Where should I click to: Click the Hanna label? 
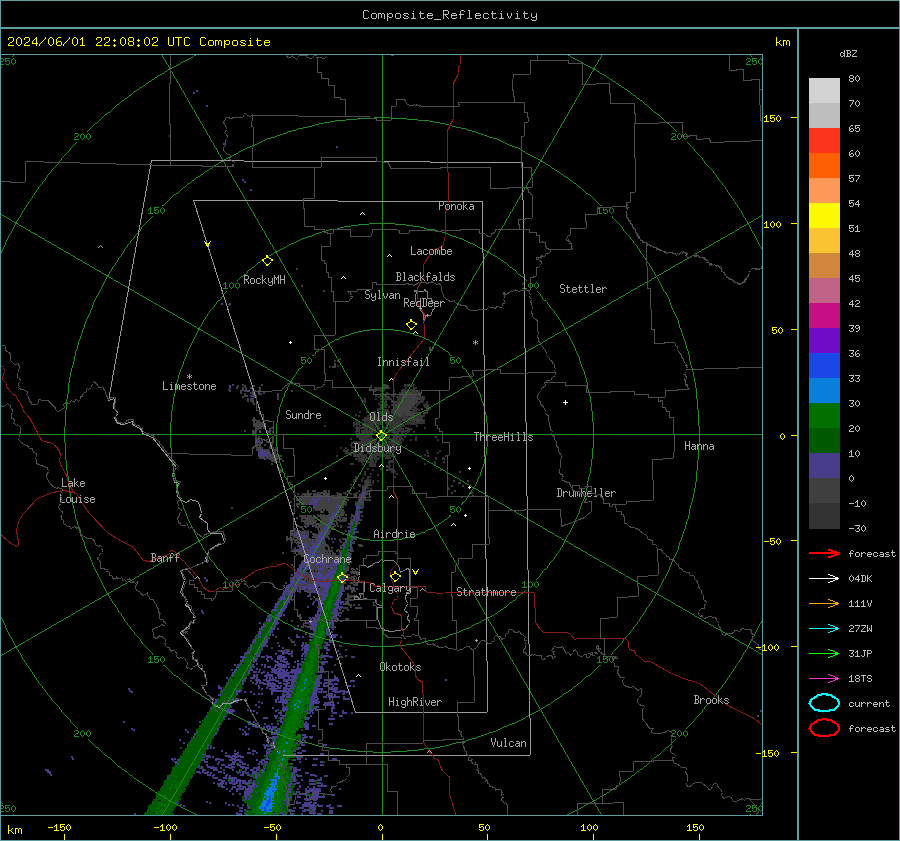point(699,446)
